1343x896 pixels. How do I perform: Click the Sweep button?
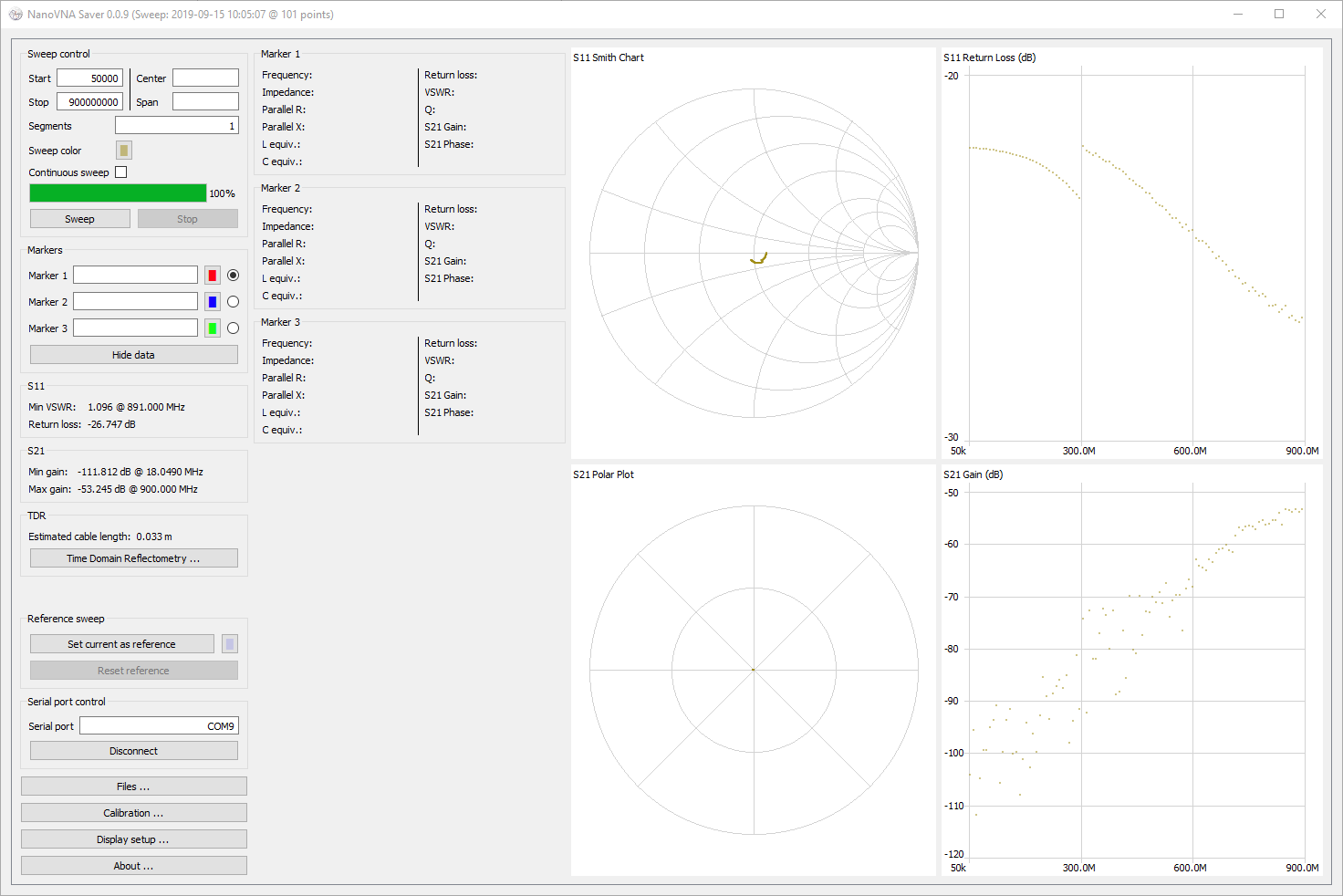pos(79,219)
